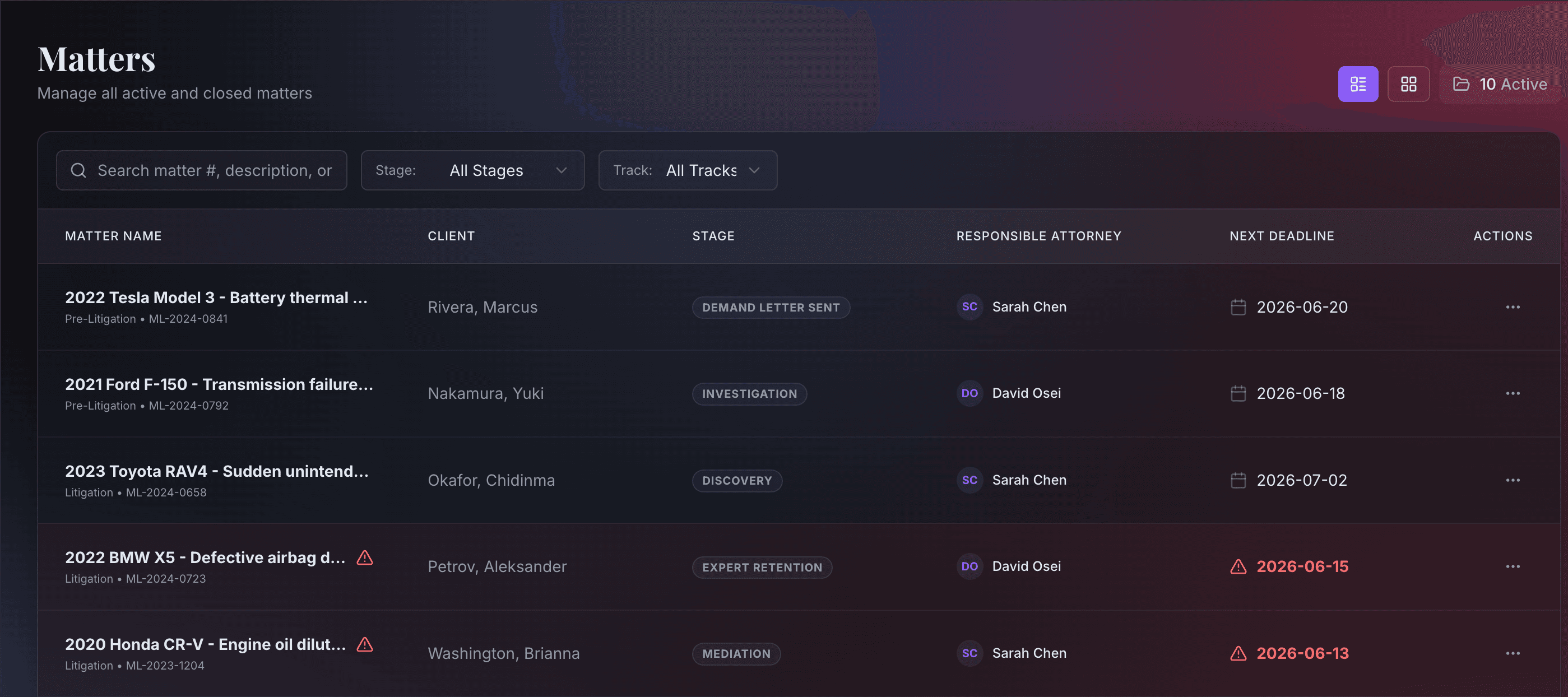Select client Okafor, Chidinma
This screenshot has width=1568, height=697.
491,480
